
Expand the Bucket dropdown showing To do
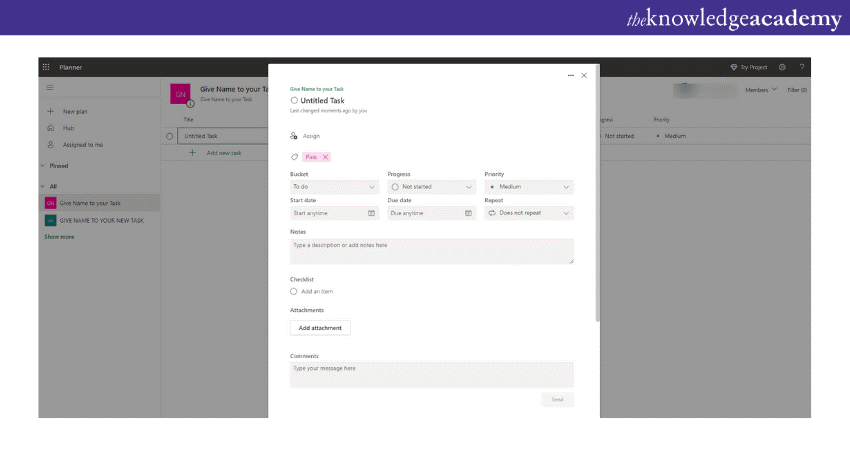(x=334, y=186)
